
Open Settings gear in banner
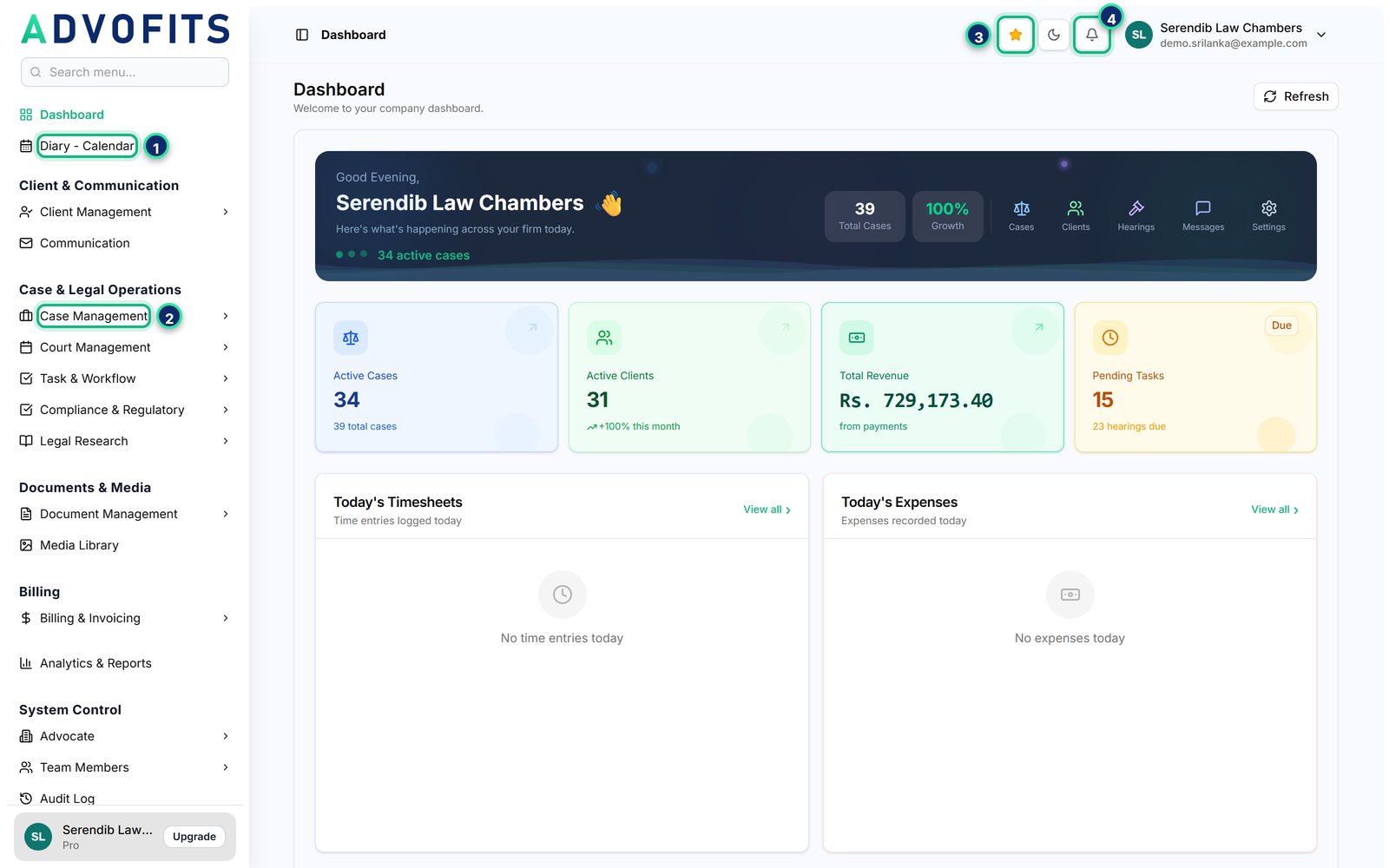(x=1268, y=215)
